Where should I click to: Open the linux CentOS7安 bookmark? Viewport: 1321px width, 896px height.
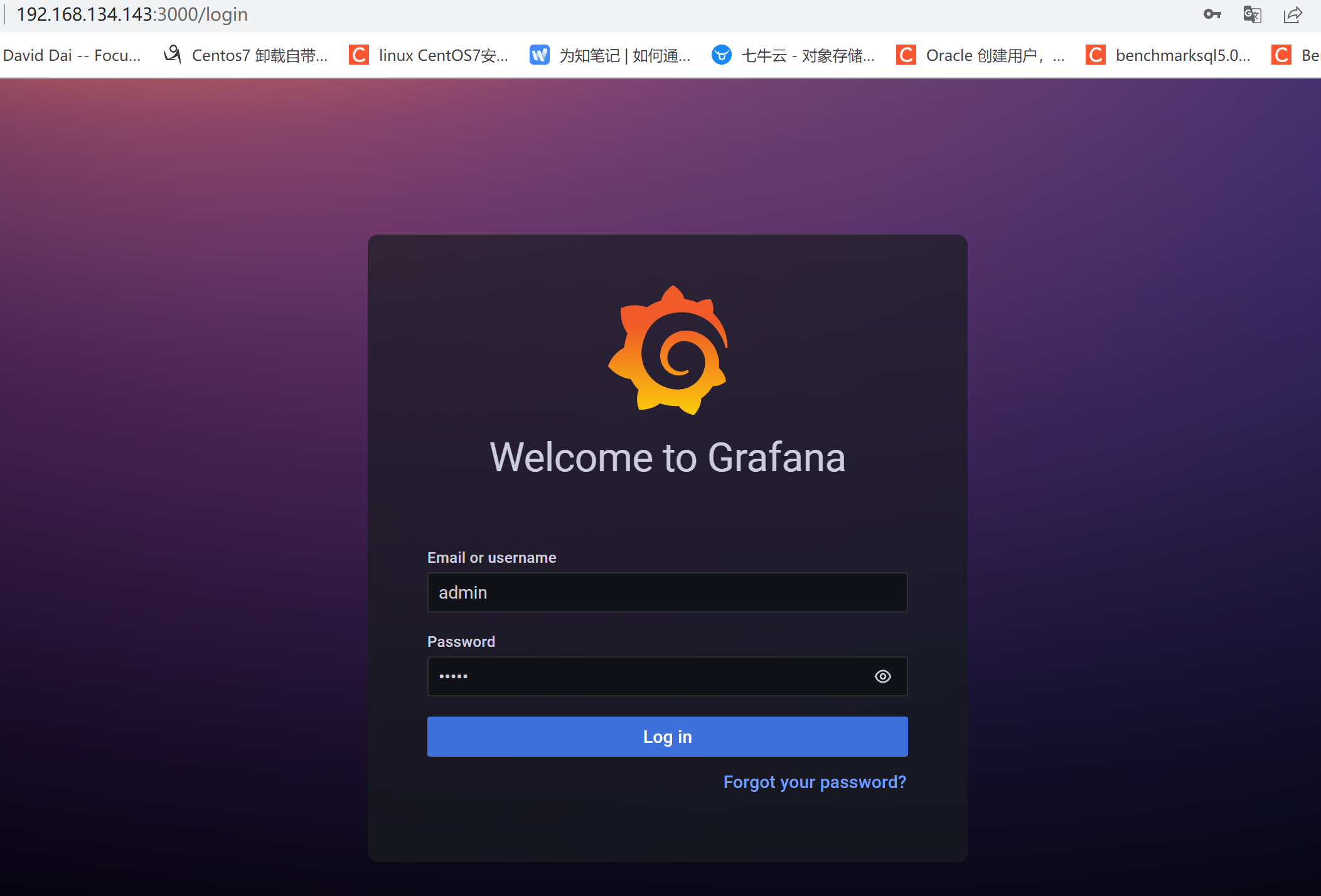point(429,55)
